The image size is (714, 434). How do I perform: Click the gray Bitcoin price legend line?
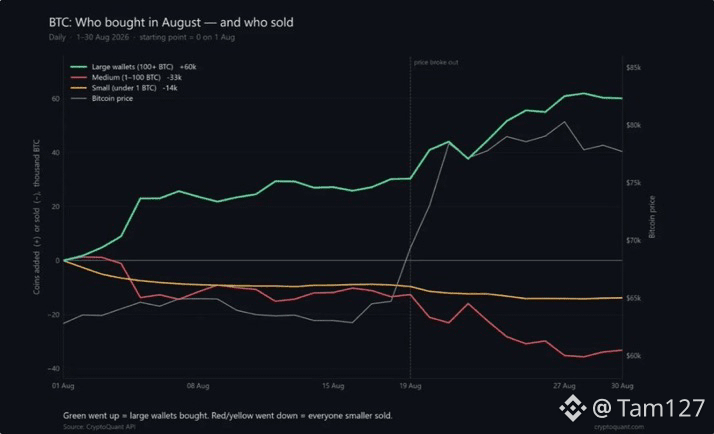click(79, 98)
